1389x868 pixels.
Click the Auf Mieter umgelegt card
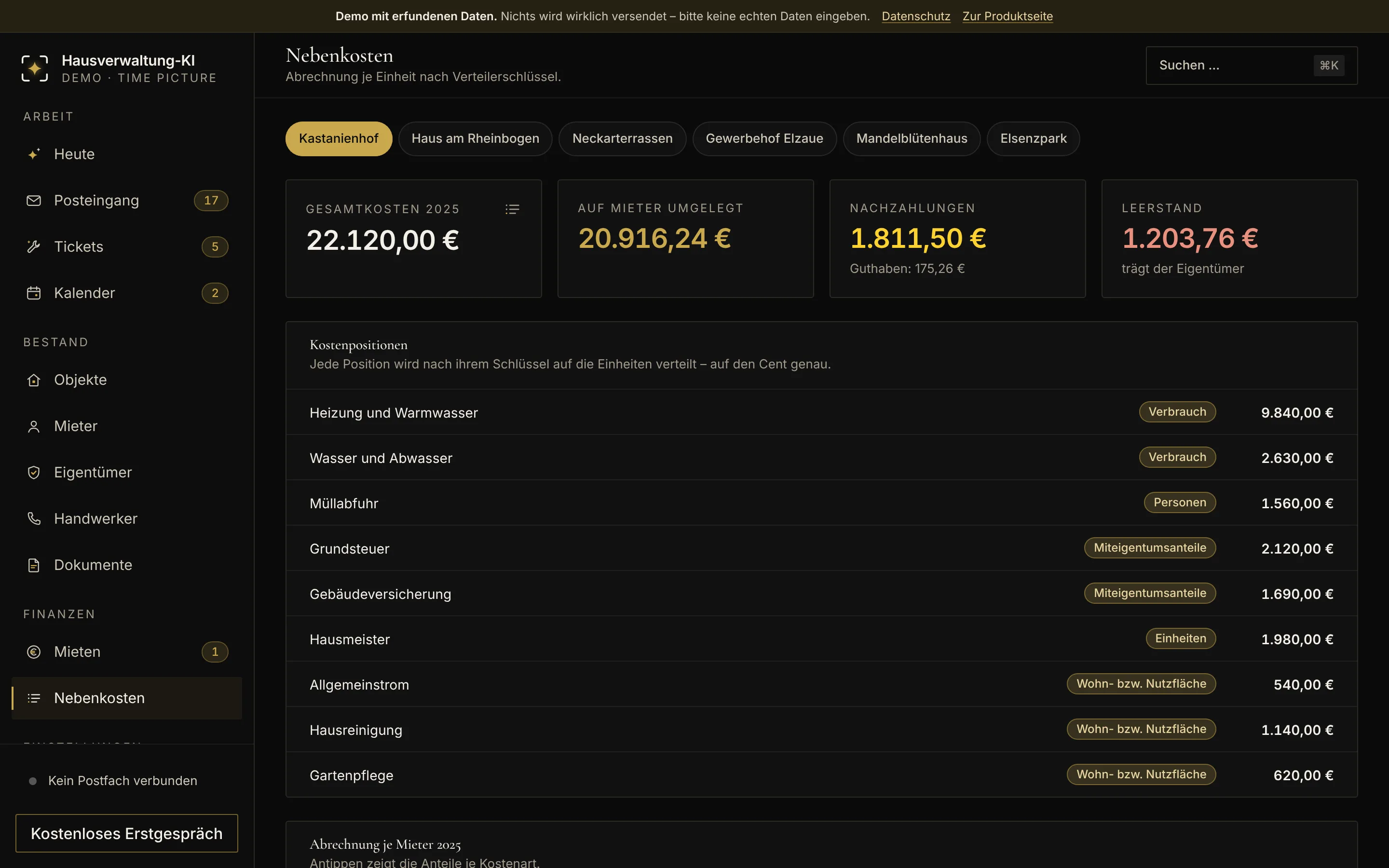tap(685, 239)
